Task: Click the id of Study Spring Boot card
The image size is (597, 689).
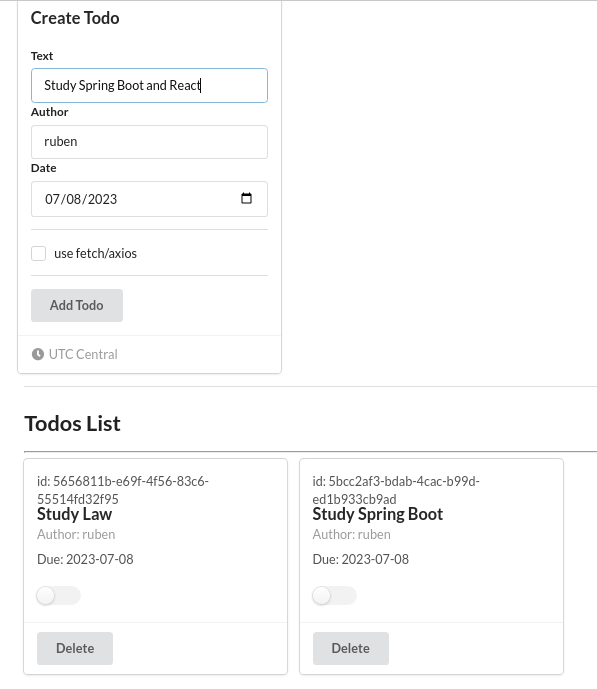Action: tap(396, 490)
